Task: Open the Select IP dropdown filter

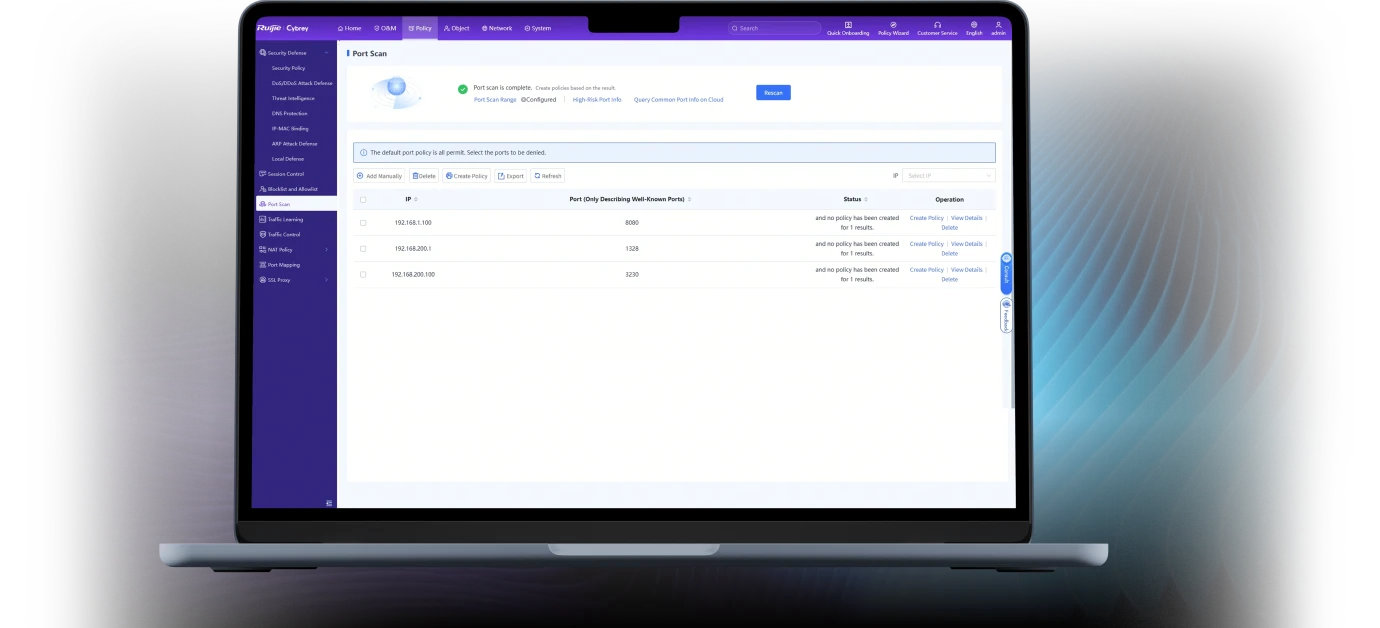Action: point(948,176)
